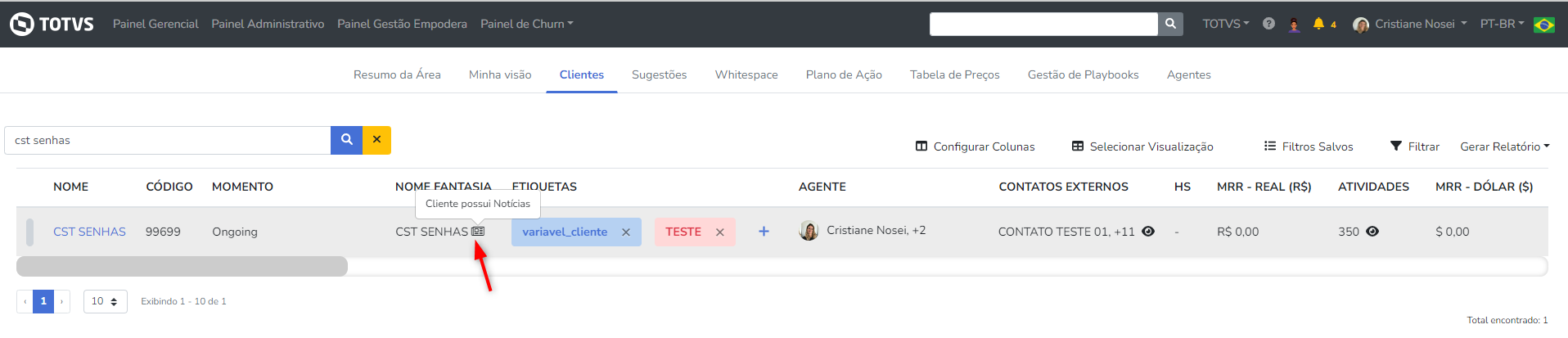This screenshot has height=338, width=1568.
Task: Remove the variavel_cliente tag
Action: (x=626, y=232)
